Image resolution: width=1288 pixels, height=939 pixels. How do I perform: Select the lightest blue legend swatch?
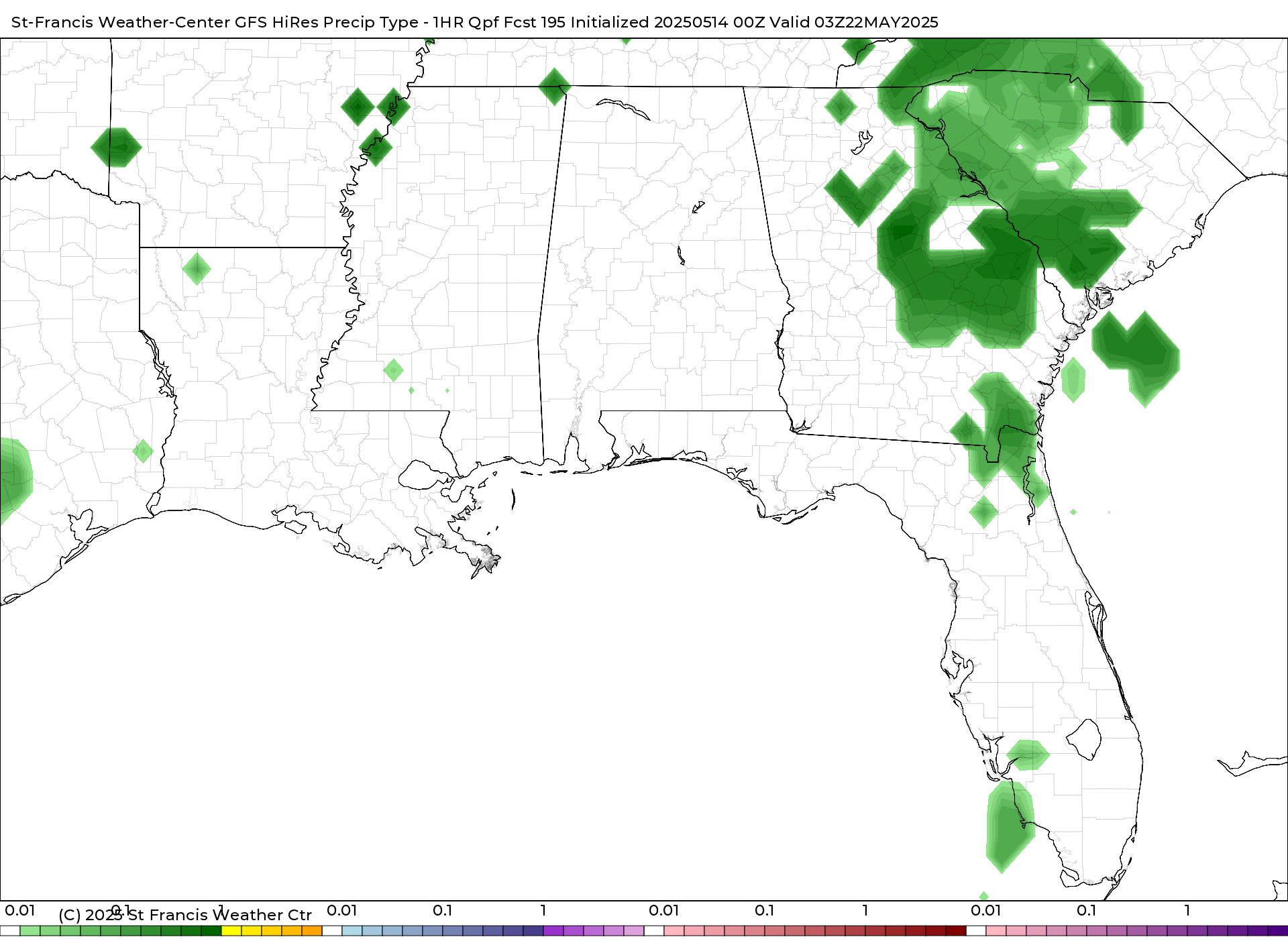(352, 931)
